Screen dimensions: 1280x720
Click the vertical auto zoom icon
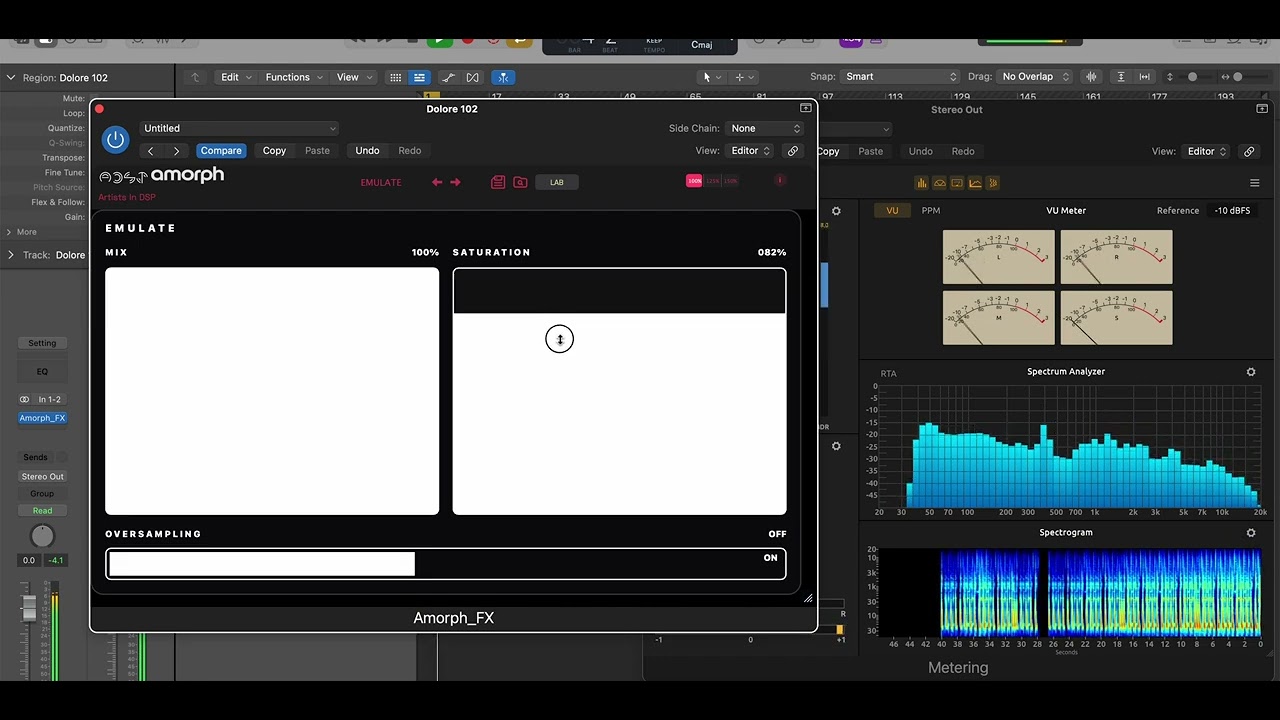click(x=1120, y=77)
